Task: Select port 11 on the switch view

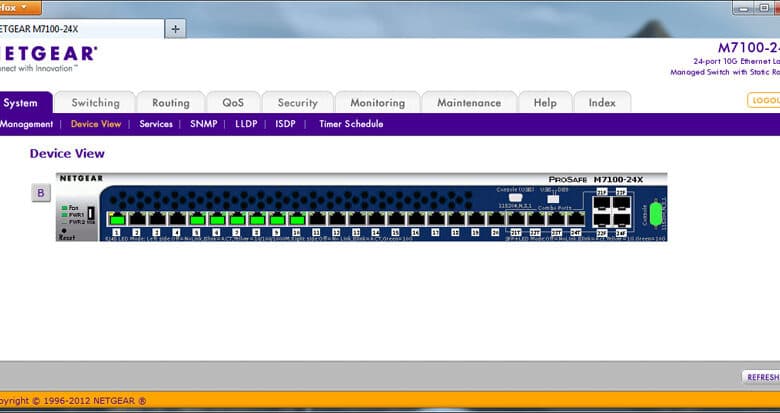Action: [317, 218]
